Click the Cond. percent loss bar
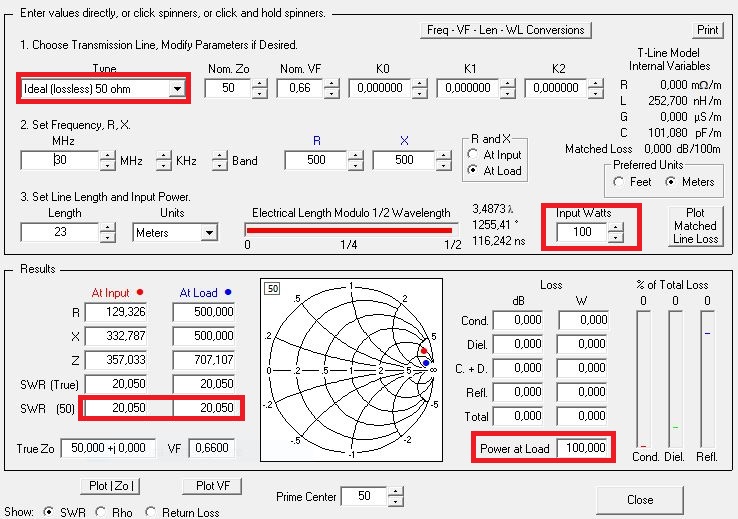738x519 pixels. point(643,379)
